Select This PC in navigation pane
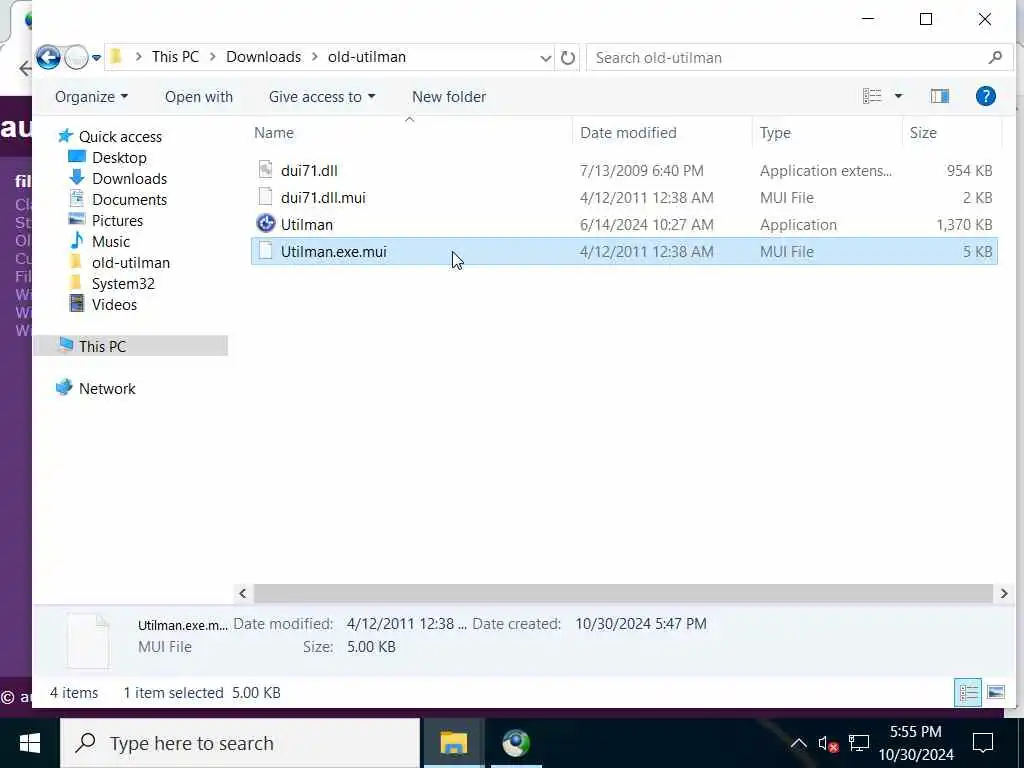 pos(131,346)
